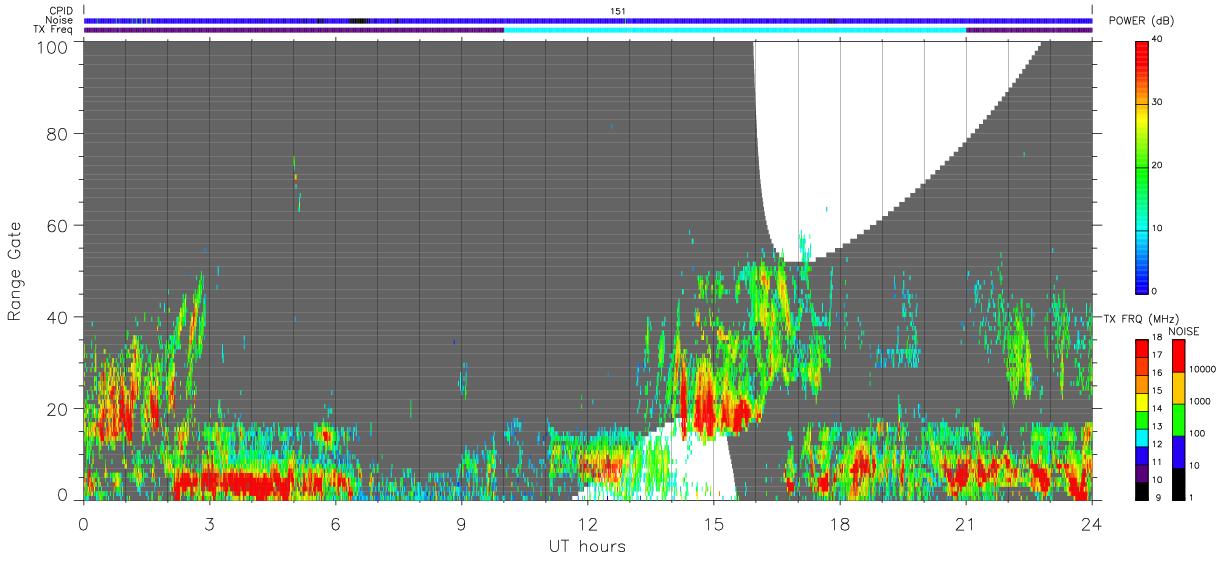This screenshot has height=567, width=1228.
Task: Click the 60 tick on the Range Gate axis
Action: [x=59, y=225]
